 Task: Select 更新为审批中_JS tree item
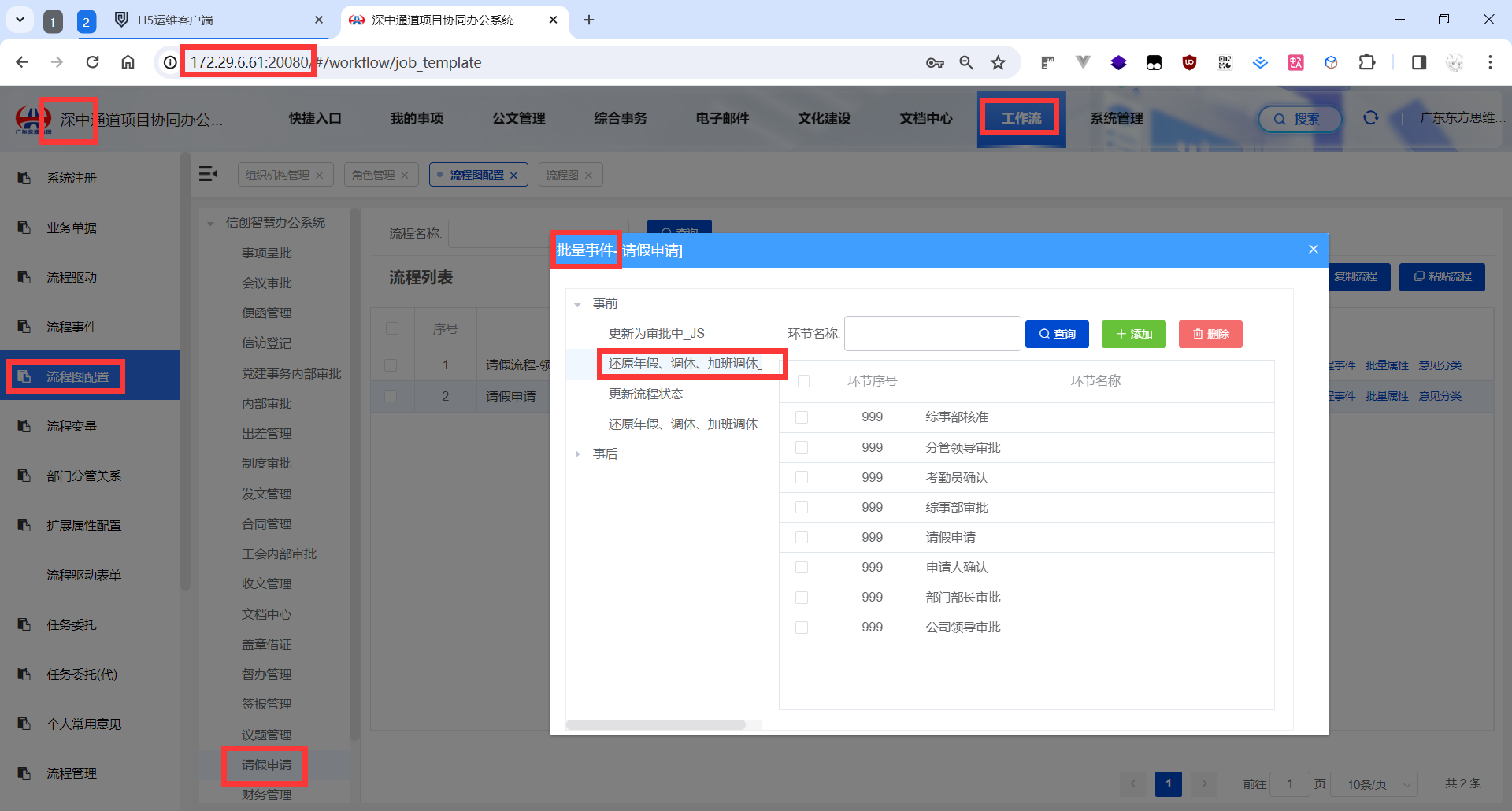[x=657, y=334]
